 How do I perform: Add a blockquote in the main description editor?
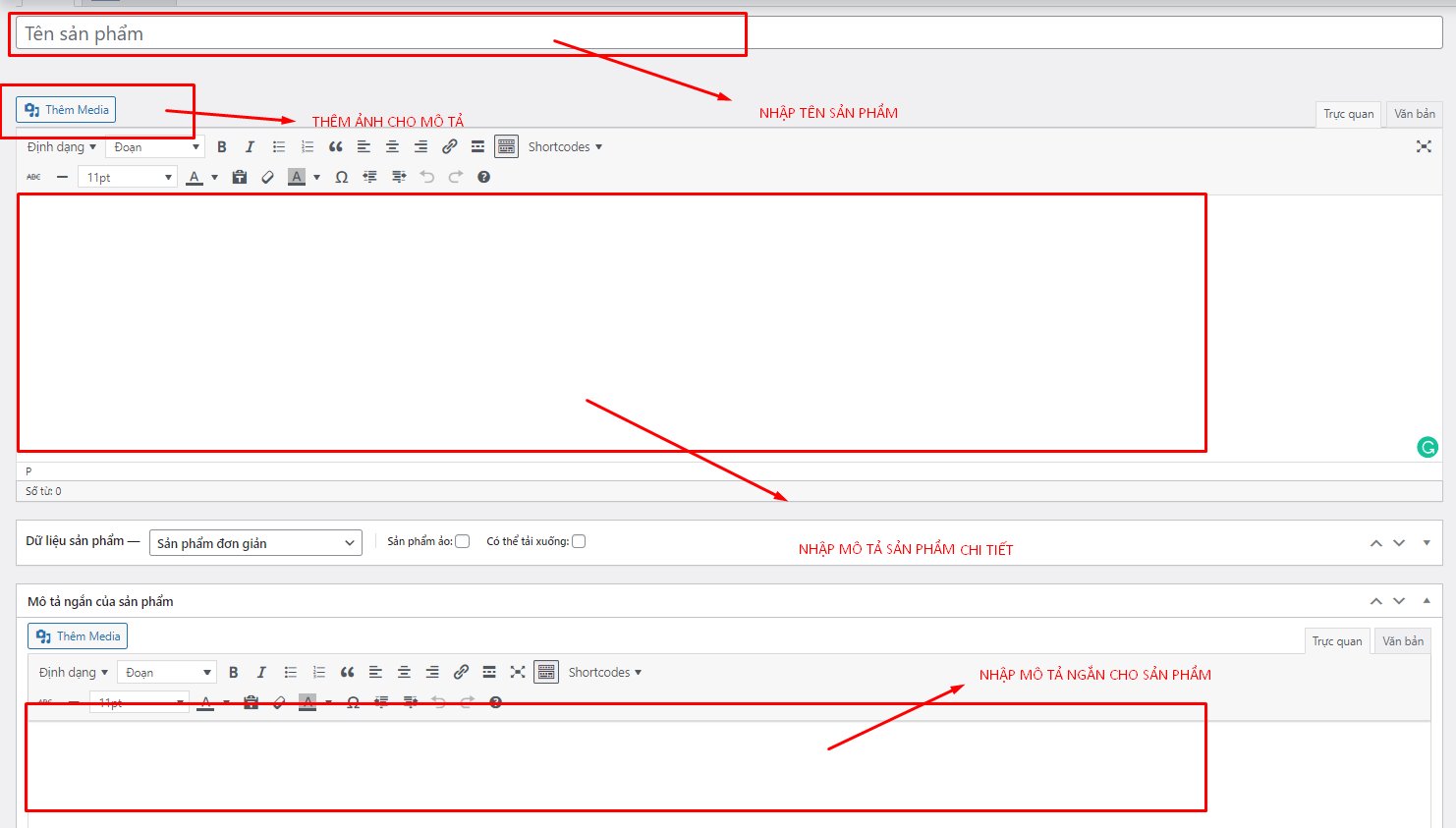[x=336, y=147]
